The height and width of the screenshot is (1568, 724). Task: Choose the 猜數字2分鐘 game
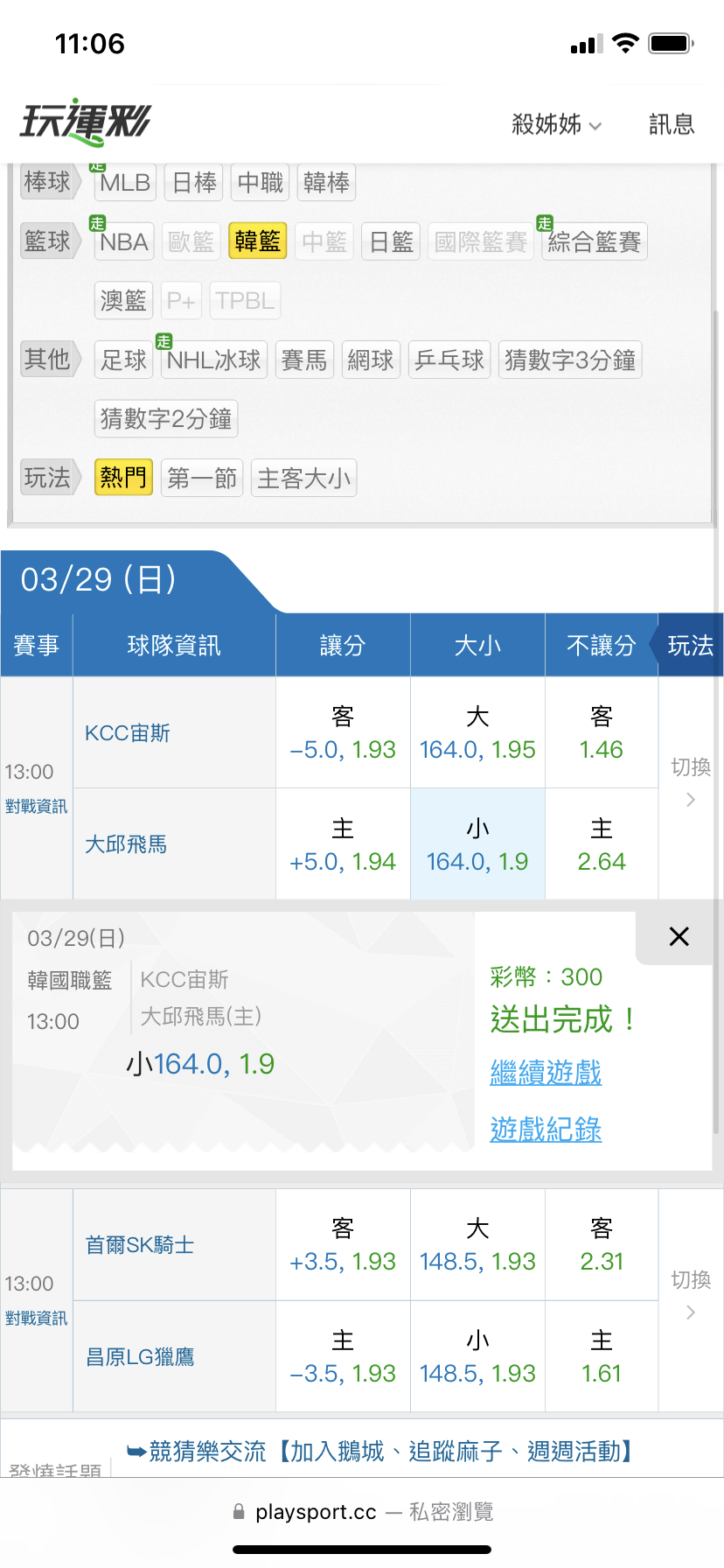[166, 418]
